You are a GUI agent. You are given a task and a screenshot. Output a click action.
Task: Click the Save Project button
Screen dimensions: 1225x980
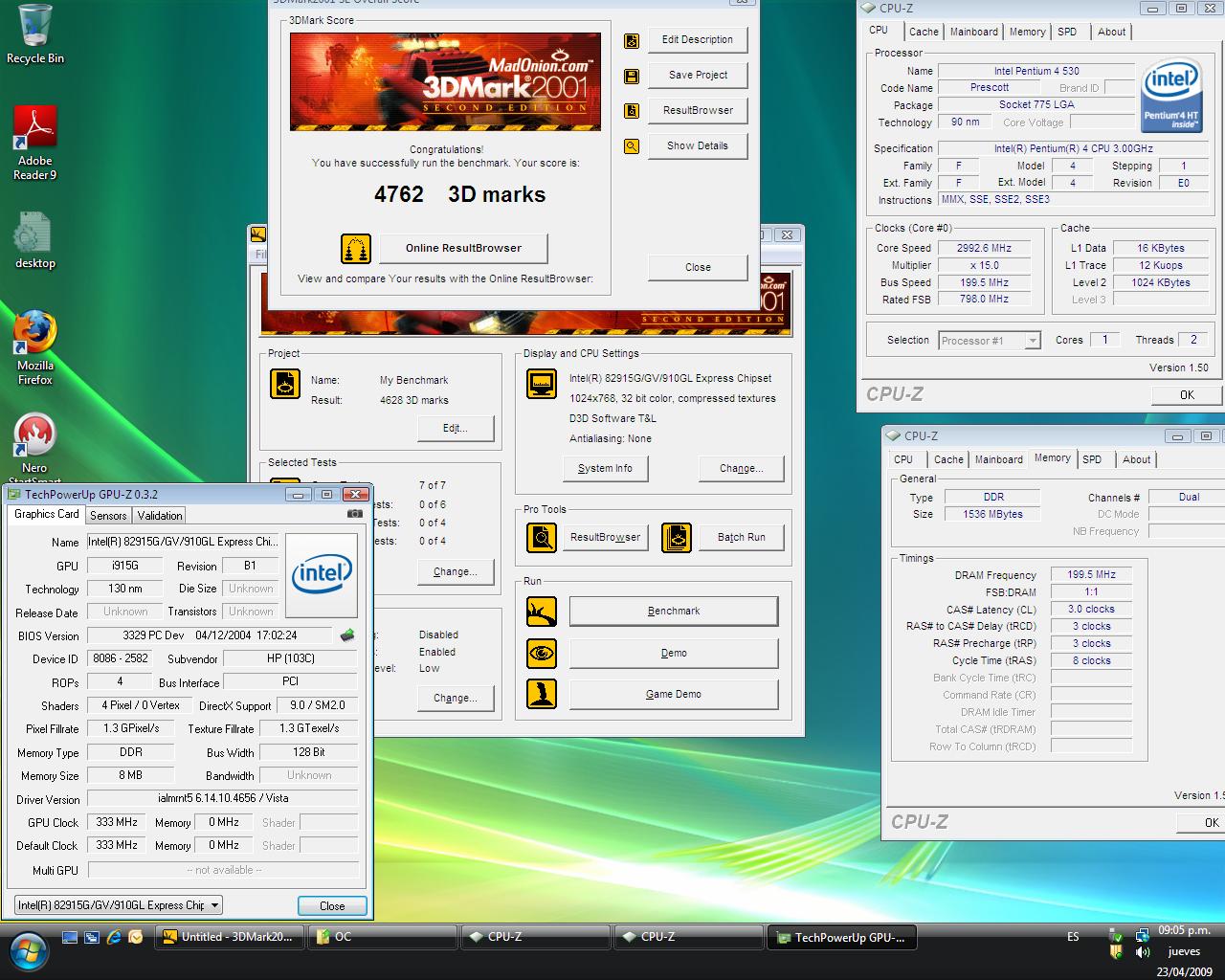(x=698, y=76)
